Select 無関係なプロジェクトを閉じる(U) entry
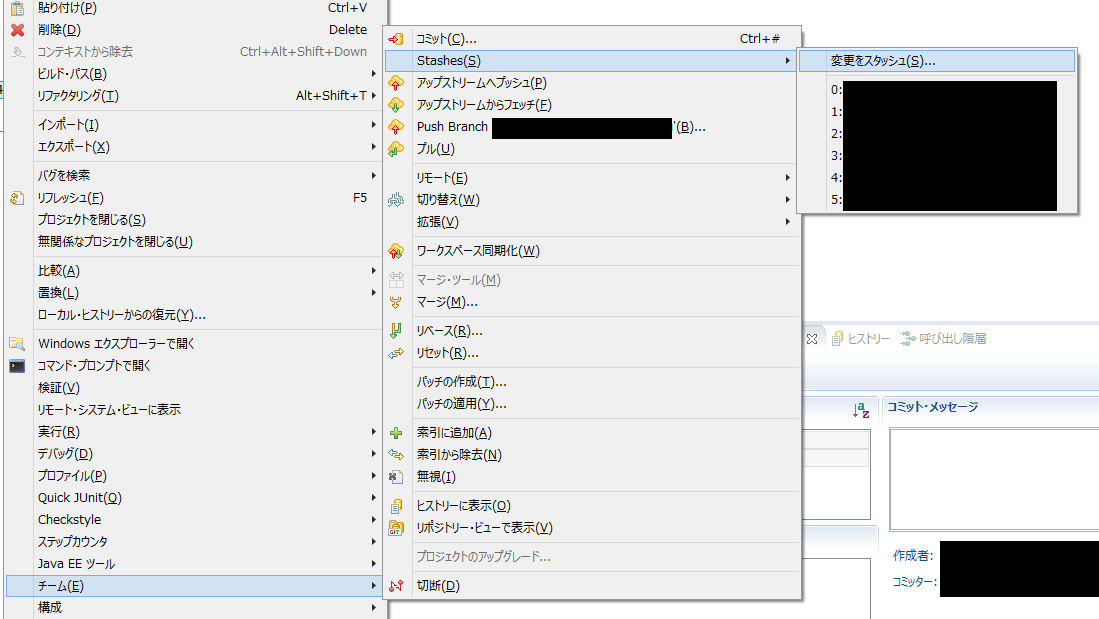 (194, 242)
